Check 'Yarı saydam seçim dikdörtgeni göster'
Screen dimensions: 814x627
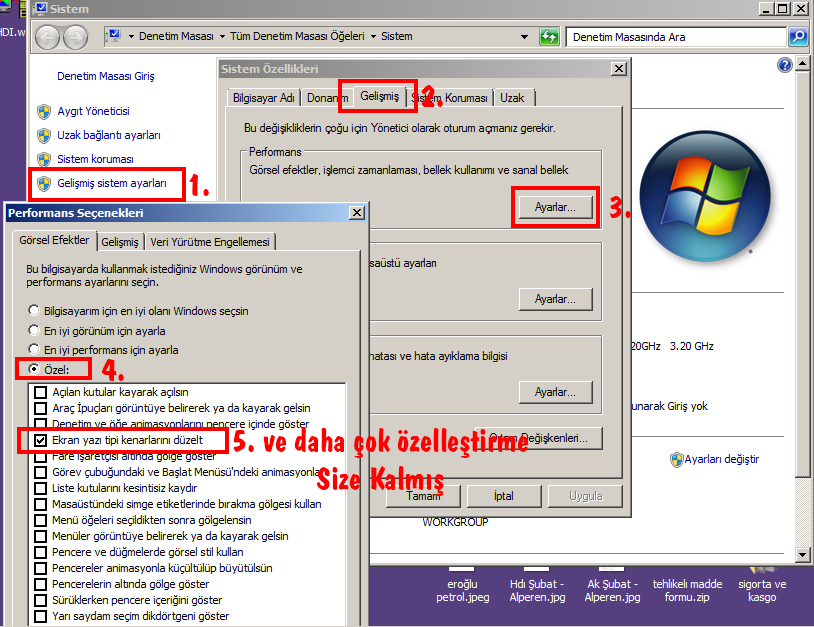[40, 617]
